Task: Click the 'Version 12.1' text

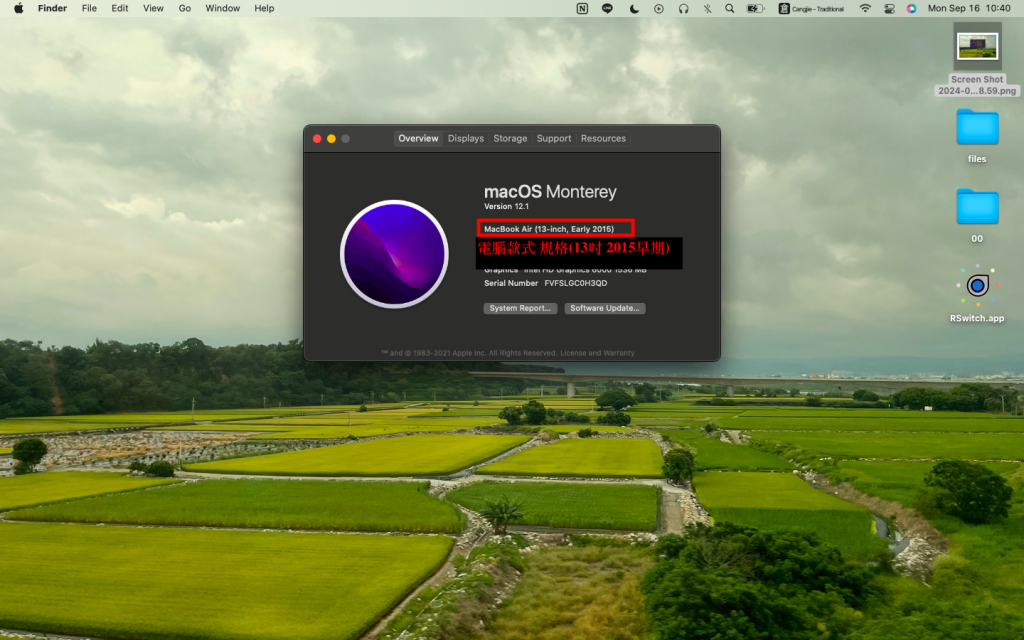Action: tap(506, 206)
